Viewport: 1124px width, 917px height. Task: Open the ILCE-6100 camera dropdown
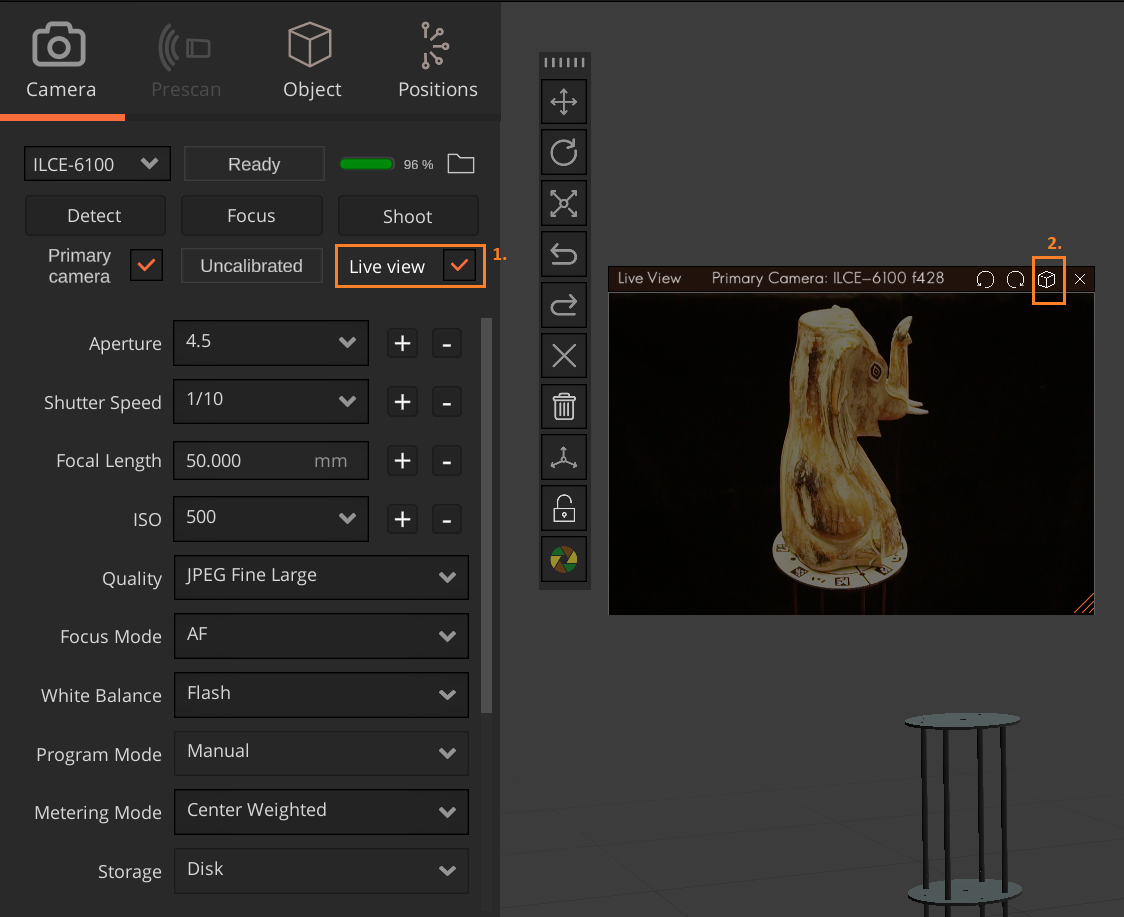pyautogui.click(x=97, y=164)
